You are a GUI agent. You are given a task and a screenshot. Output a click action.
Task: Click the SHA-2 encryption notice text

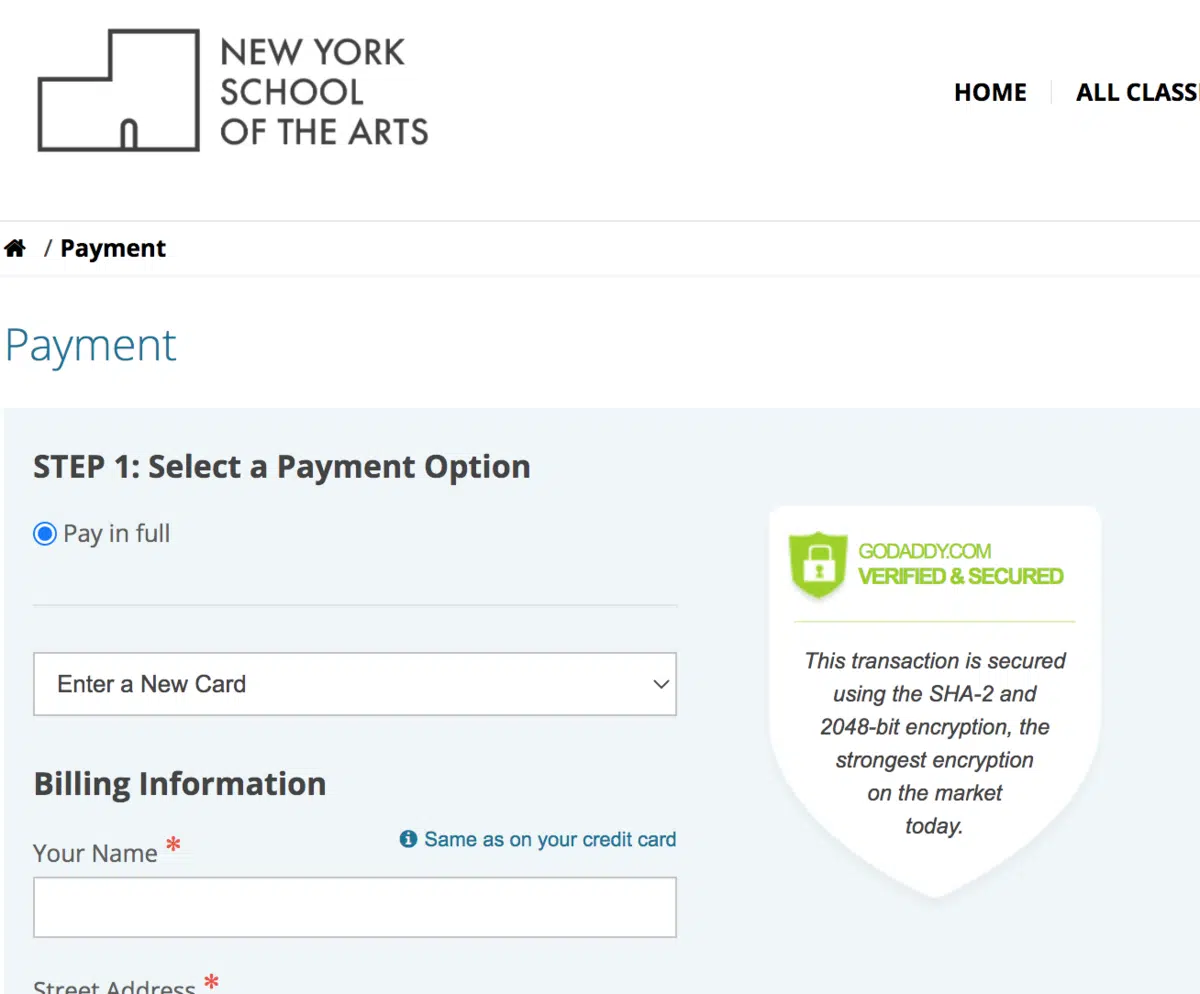coord(934,743)
